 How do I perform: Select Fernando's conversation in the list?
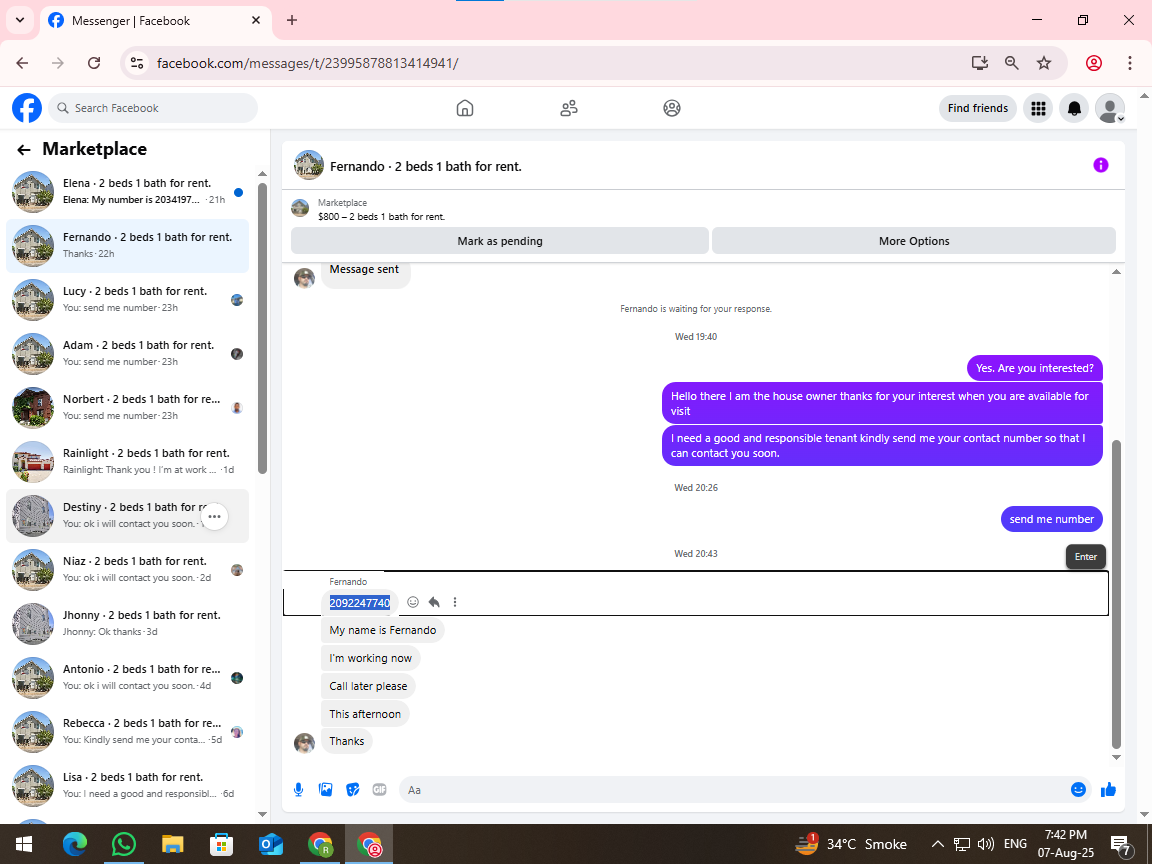[x=128, y=245]
